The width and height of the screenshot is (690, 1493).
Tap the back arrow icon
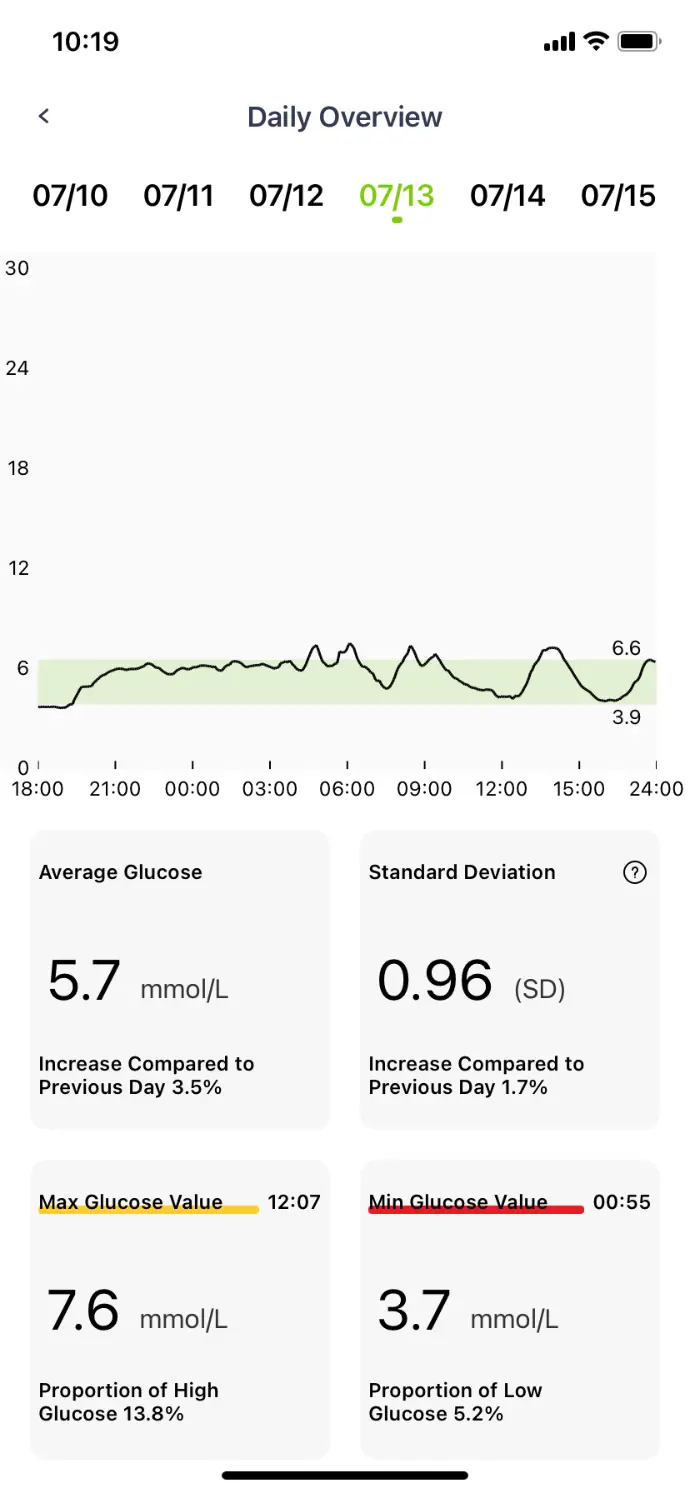coord(44,116)
